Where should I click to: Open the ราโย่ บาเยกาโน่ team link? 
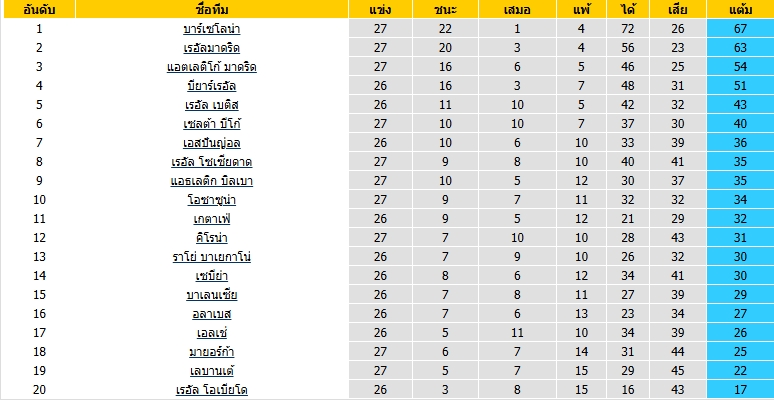[x=211, y=257]
